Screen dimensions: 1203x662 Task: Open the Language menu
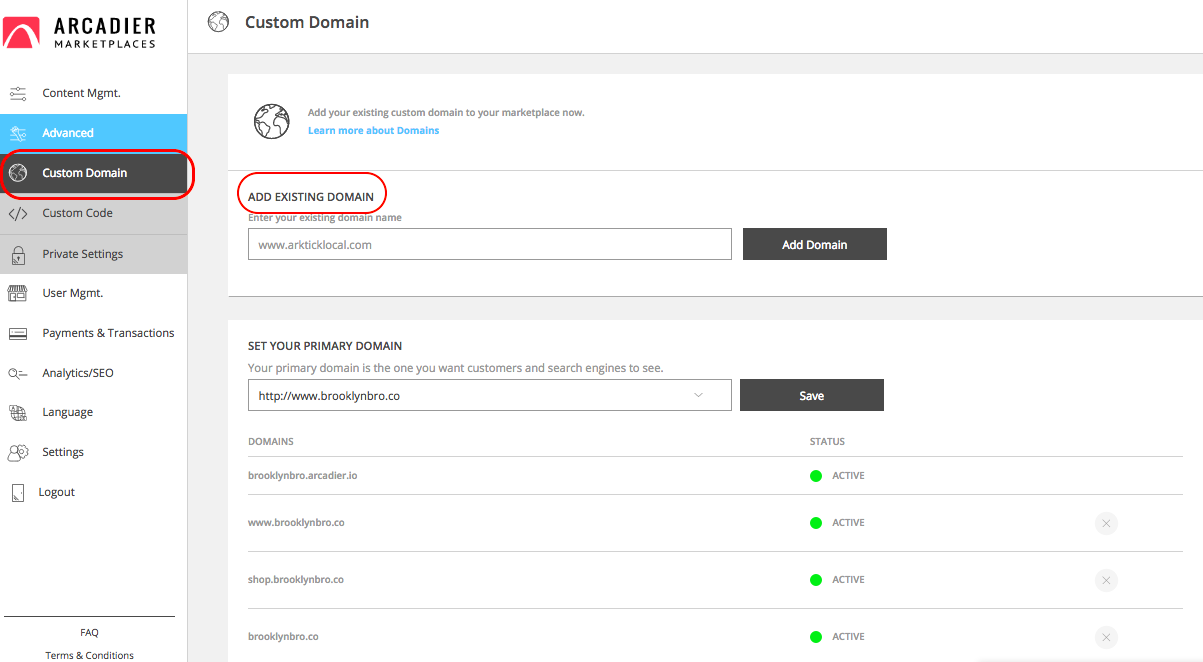tap(67, 412)
